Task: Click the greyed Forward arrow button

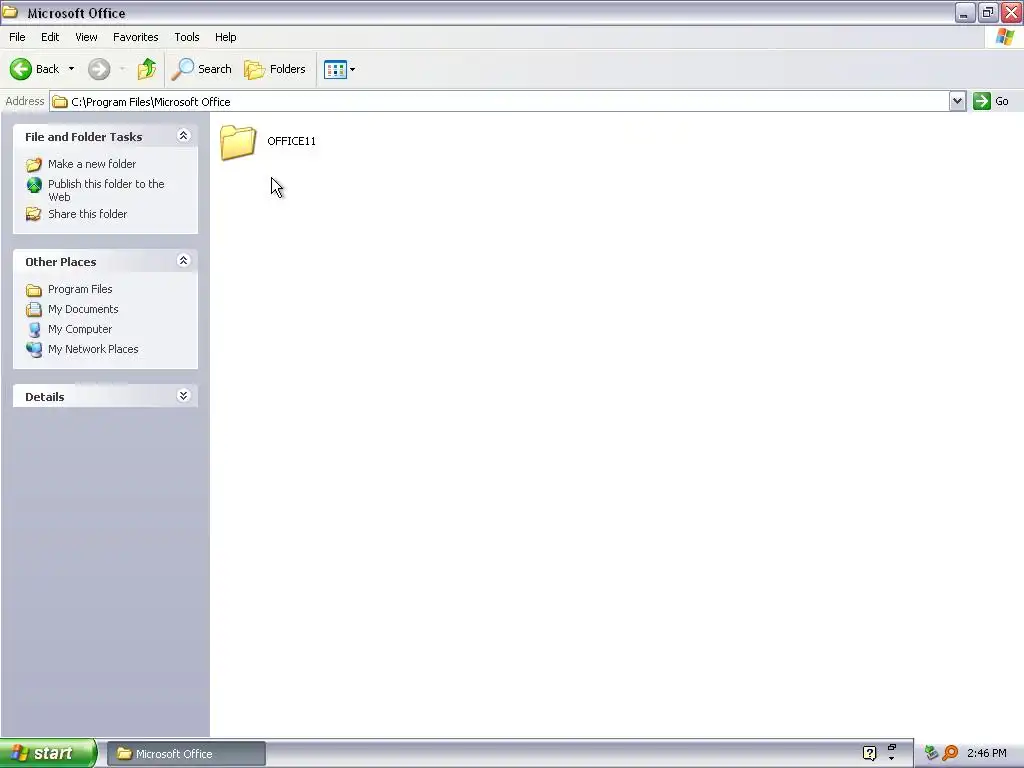Action: 99,69
